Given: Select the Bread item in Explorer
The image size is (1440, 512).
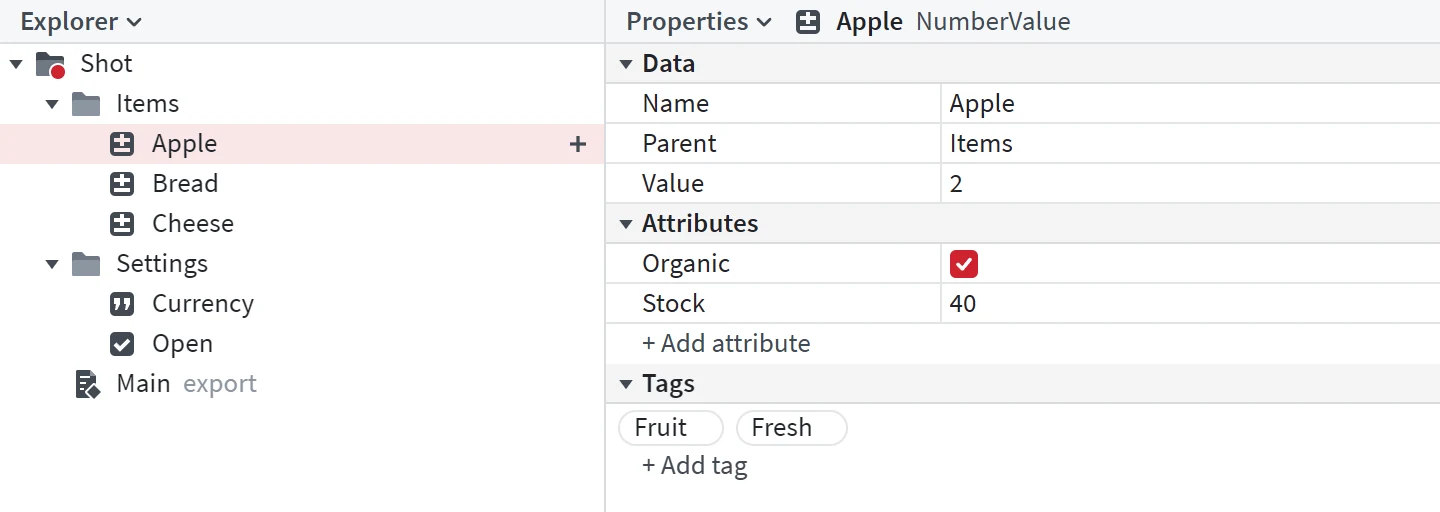Looking at the screenshot, I should click(302, 184).
